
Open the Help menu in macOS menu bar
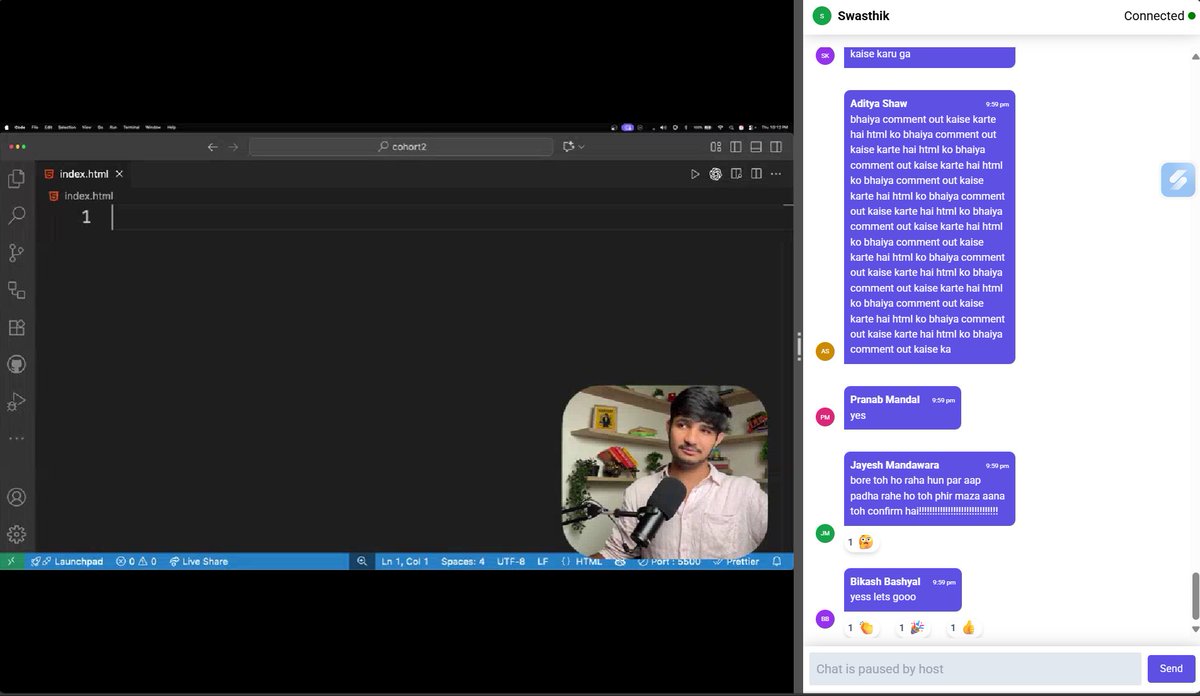[x=171, y=127]
